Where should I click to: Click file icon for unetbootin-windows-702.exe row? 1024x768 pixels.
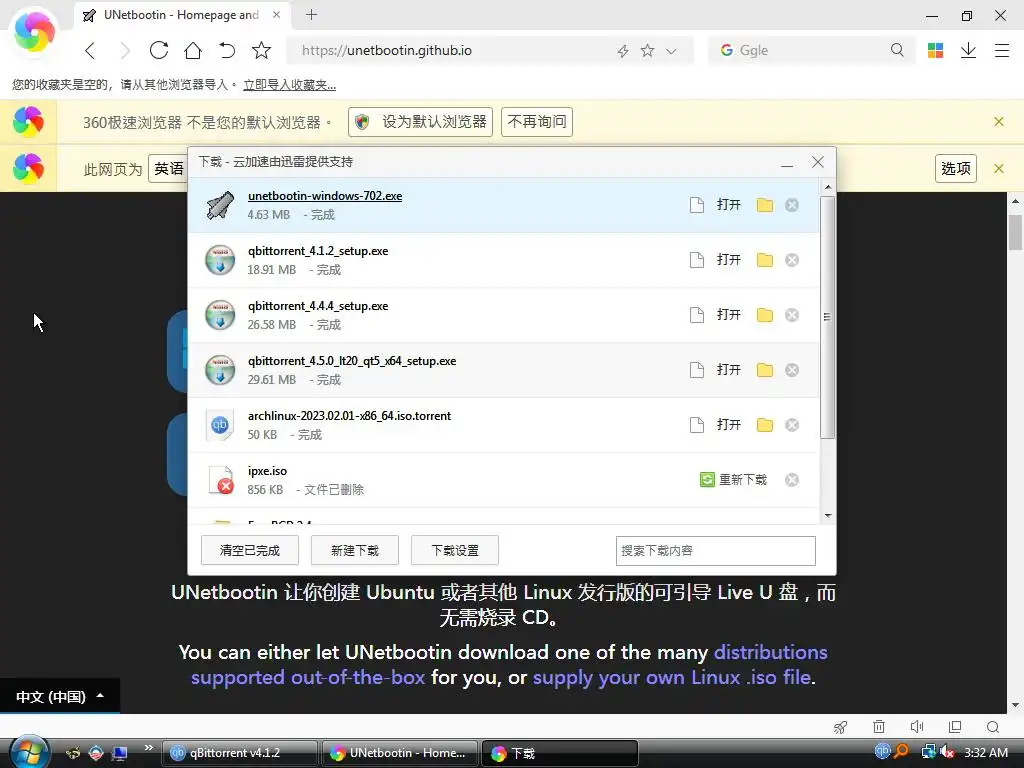click(697, 205)
